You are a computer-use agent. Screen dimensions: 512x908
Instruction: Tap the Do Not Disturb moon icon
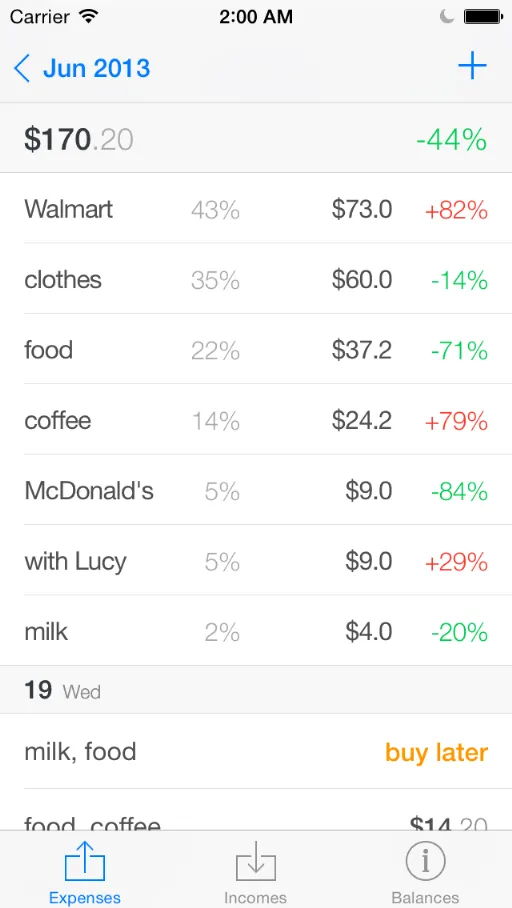click(x=447, y=17)
